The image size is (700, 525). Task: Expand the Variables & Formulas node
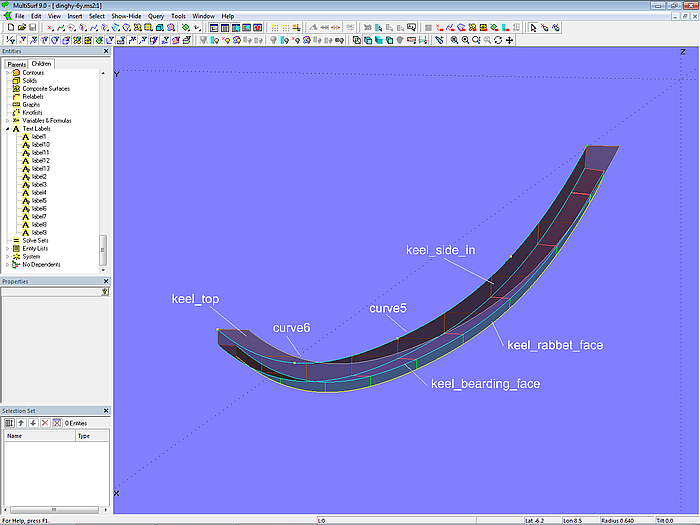(7, 121)
